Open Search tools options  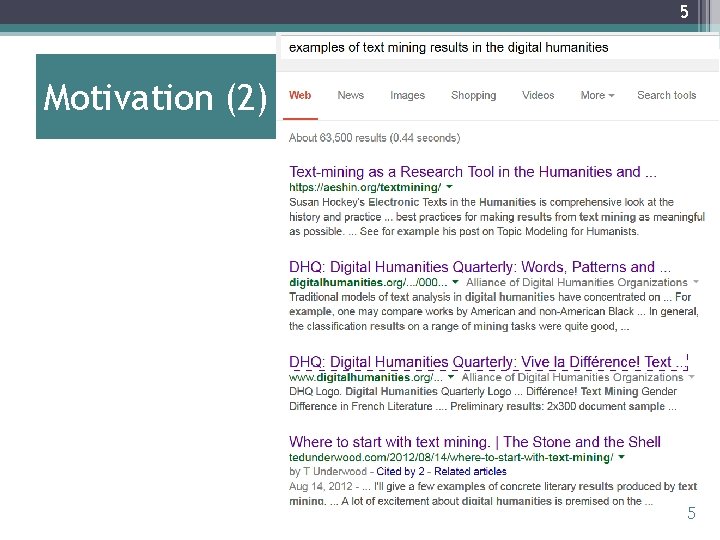666,95
